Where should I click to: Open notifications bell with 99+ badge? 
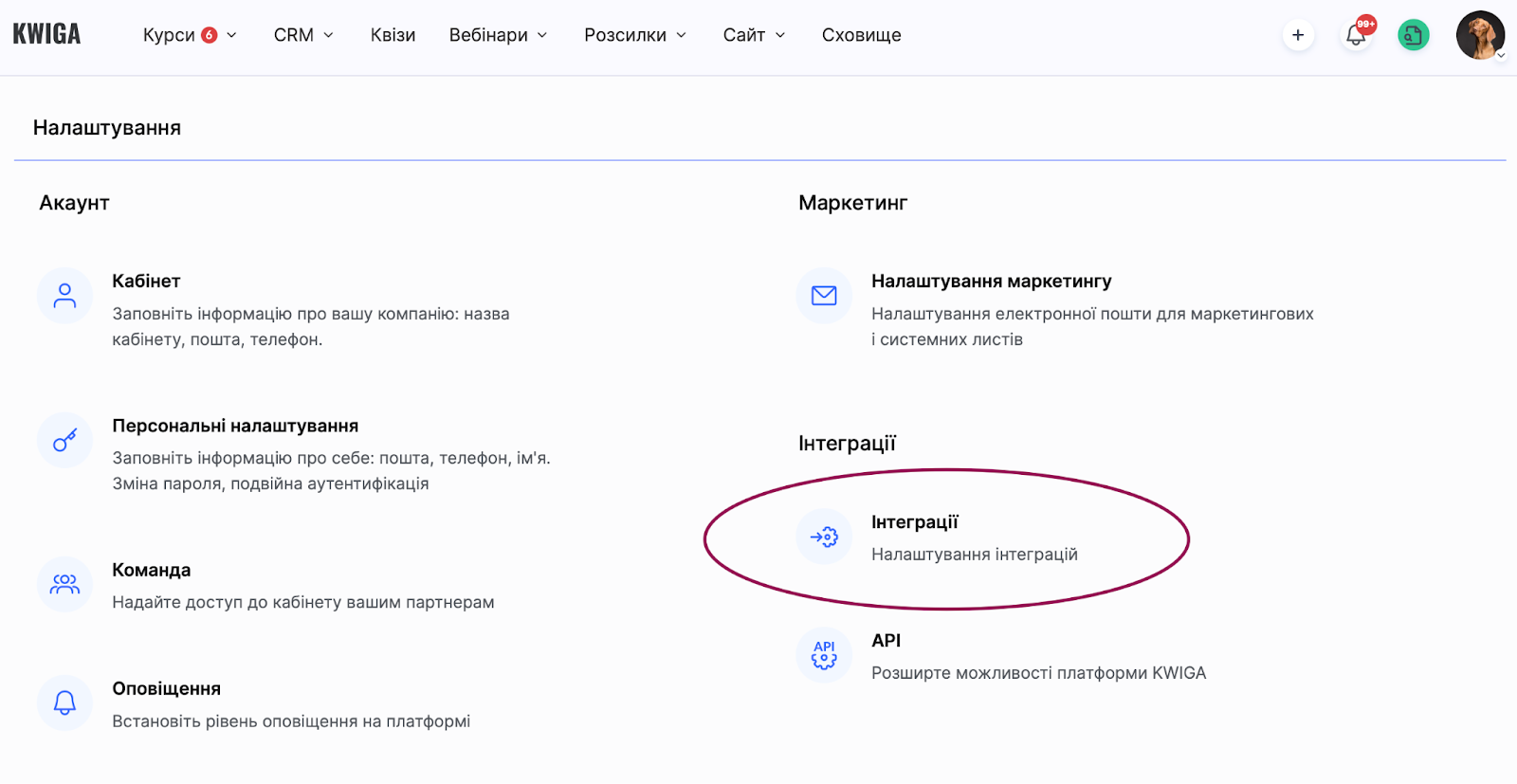pyautogui.click(x=1357, y=35)
